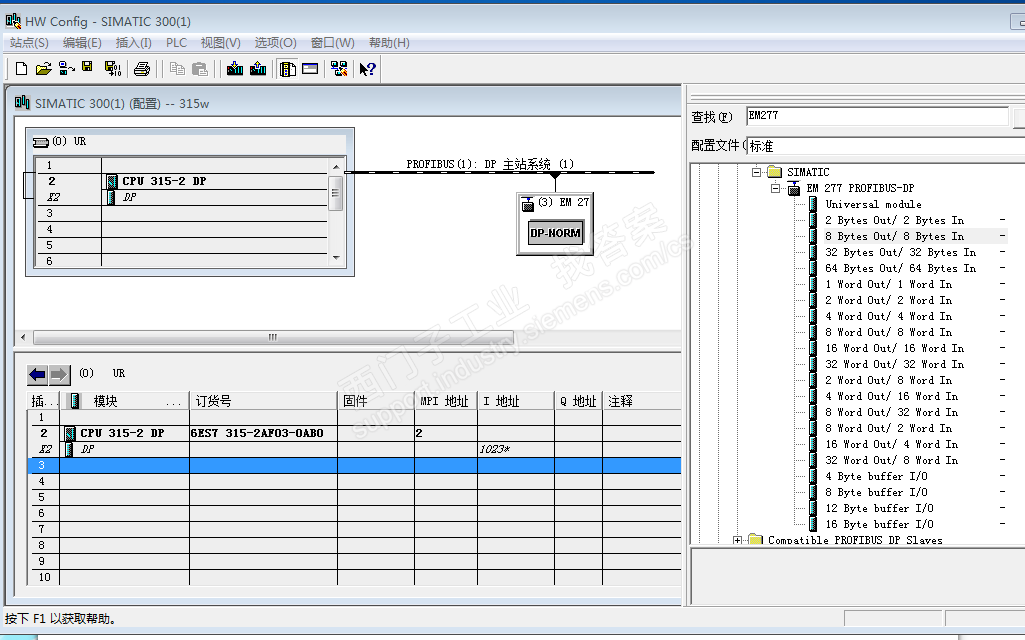Image resolution: width=1025 pixels, height=640 pixels.
Task: Select 16 Byte buffer I/O module
Action: click(x=879, y=524)
